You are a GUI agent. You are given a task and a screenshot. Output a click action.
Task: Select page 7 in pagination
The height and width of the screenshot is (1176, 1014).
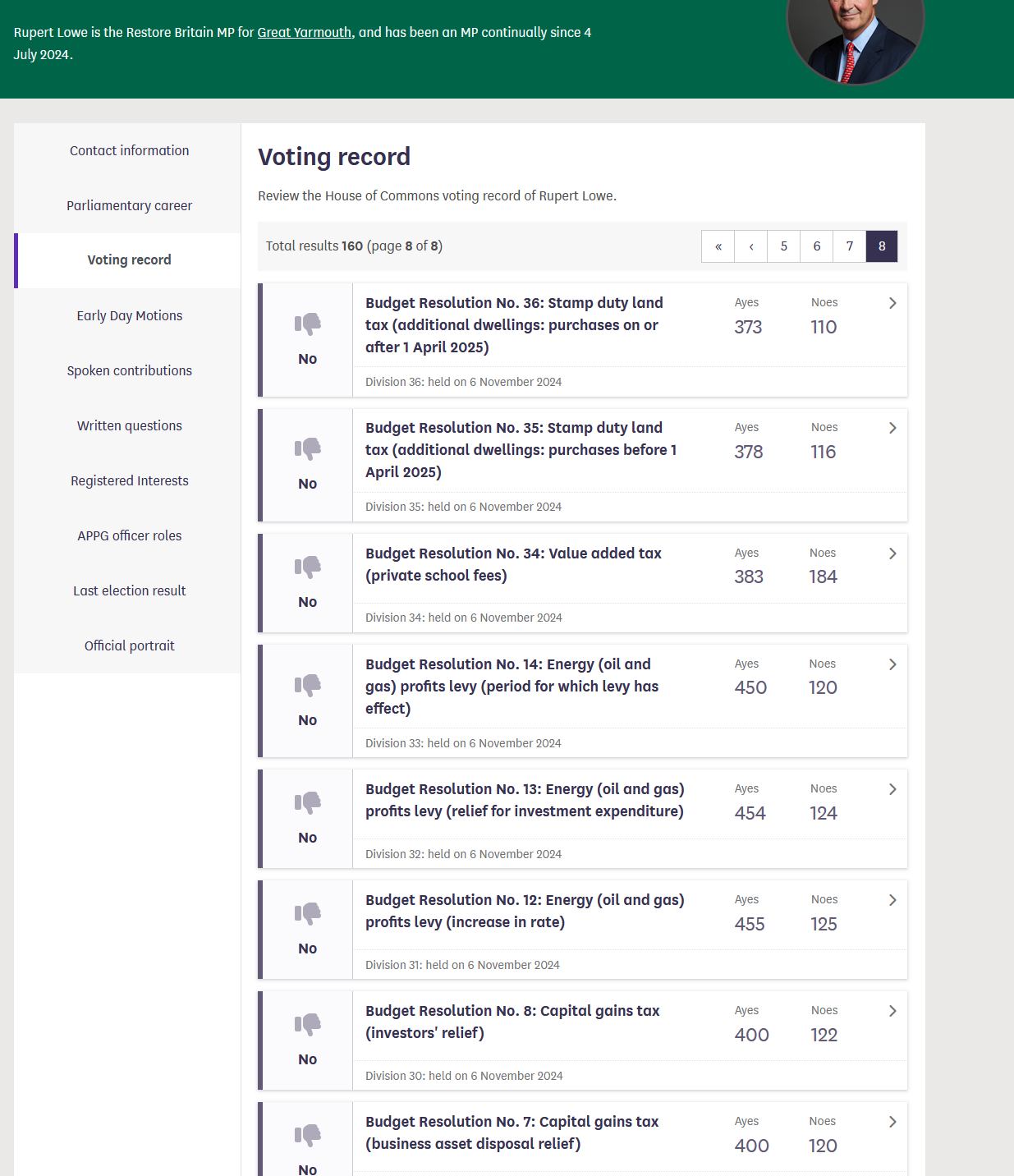click(x=850, y=246)
